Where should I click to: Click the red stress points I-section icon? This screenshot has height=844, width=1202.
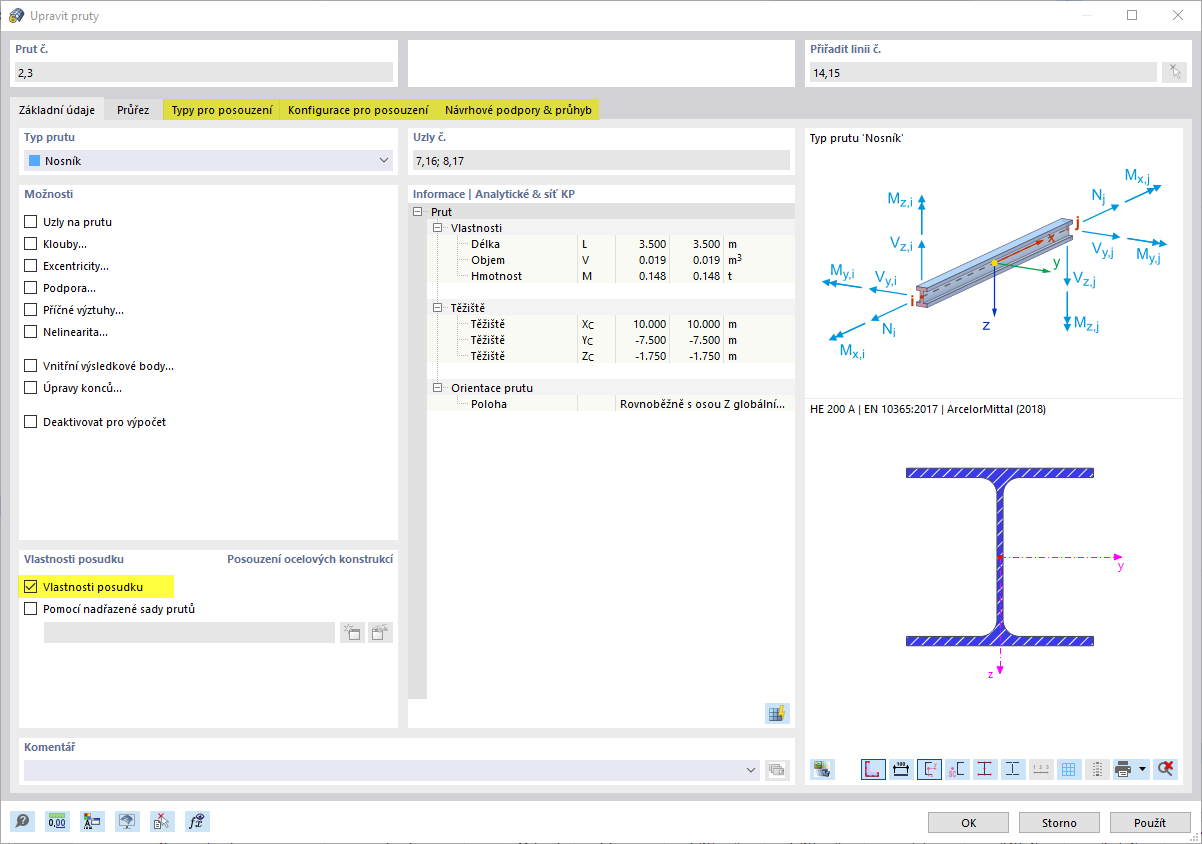tap(985, 769)
